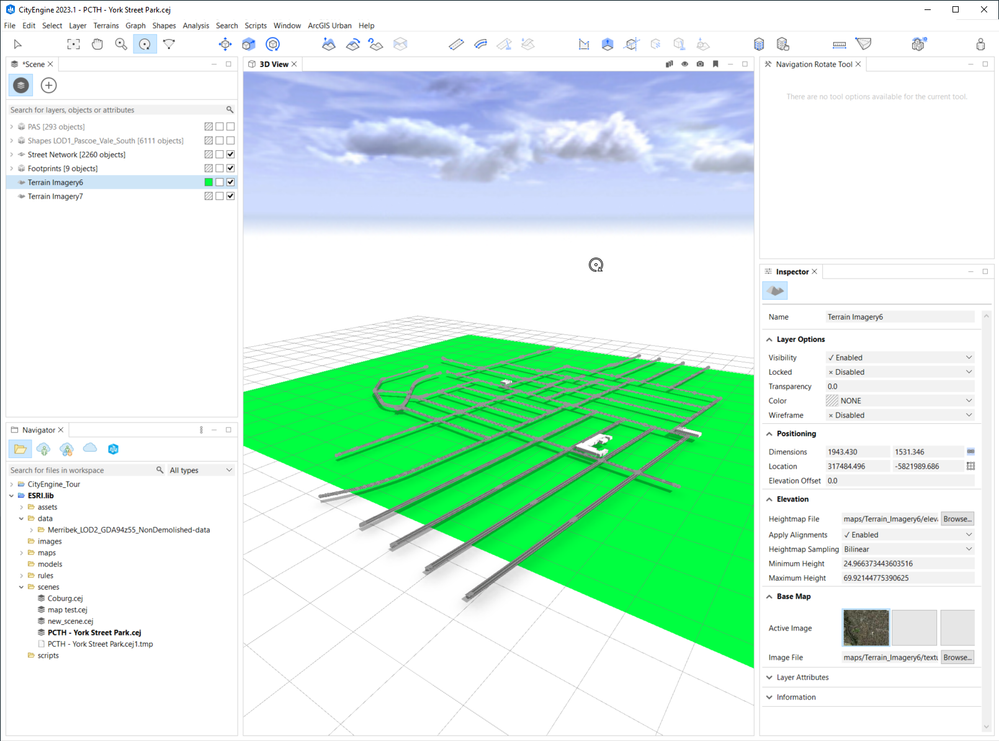999x741 pixels.
Task: Click the hatched color swatch of Footprints layer
Action: pyautogui.click(x=208, y=168)
